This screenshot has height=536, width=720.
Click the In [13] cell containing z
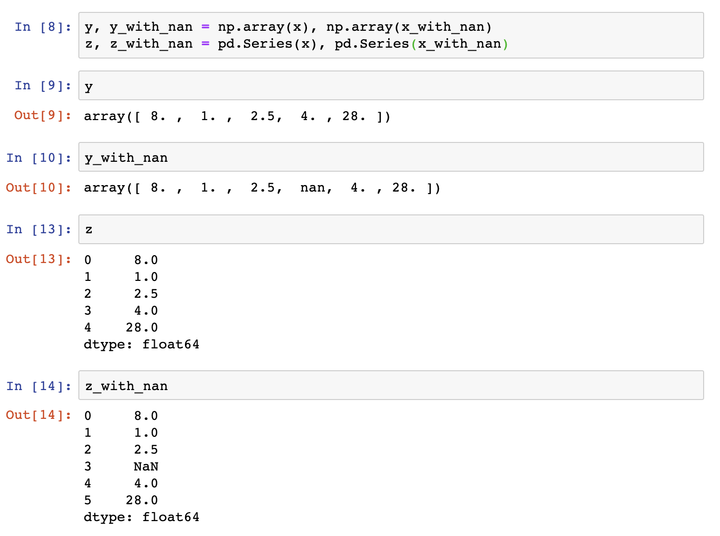(391, 229)
